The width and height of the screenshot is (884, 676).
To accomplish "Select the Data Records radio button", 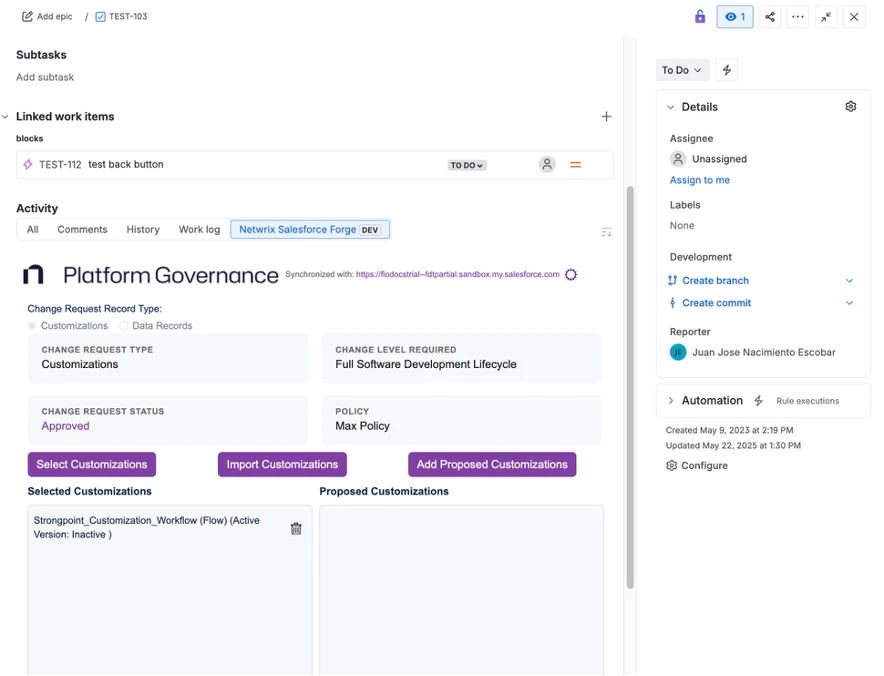I will 124,326.
